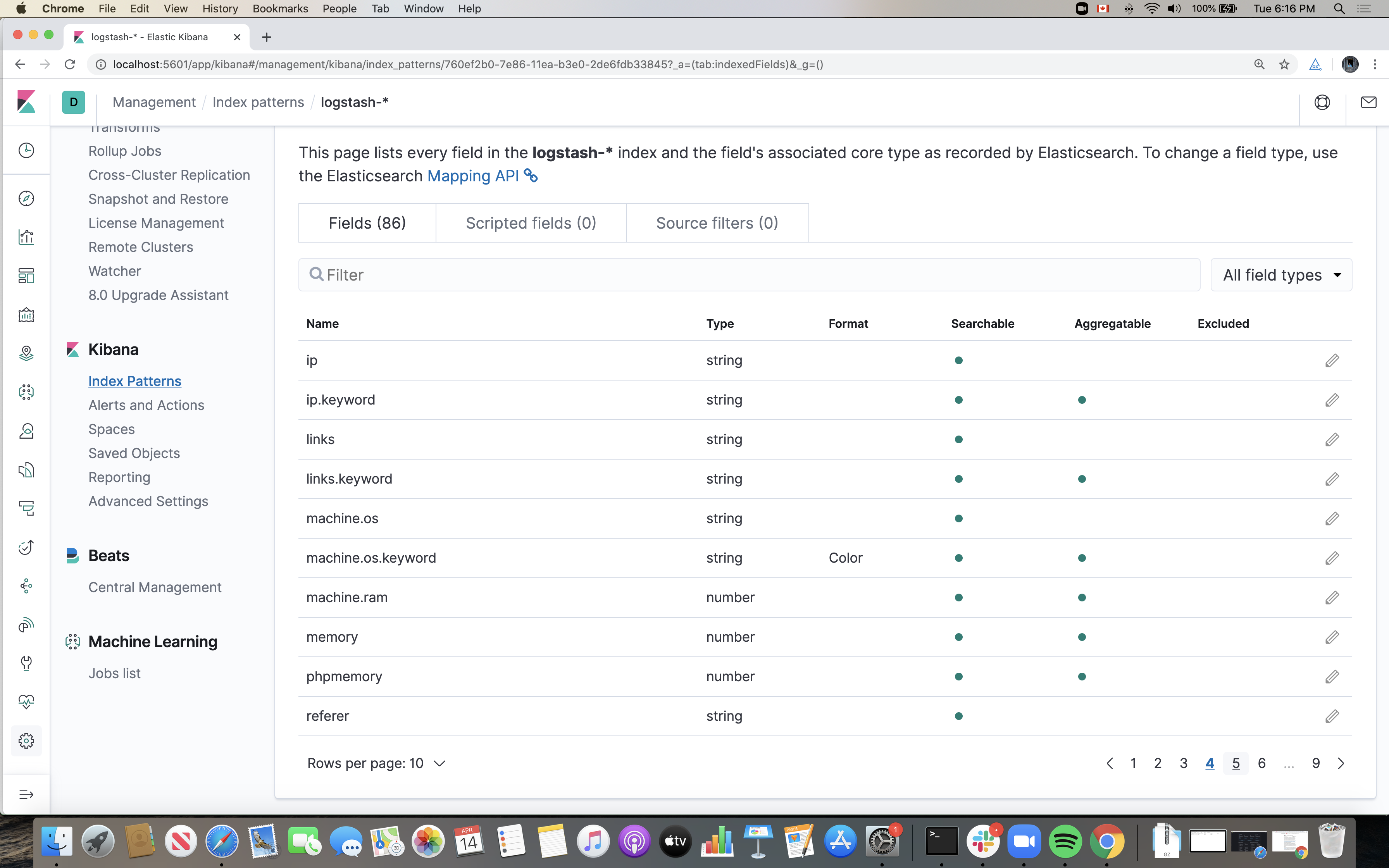Open the Discover compass icon in sidebar

pos(26,199)
